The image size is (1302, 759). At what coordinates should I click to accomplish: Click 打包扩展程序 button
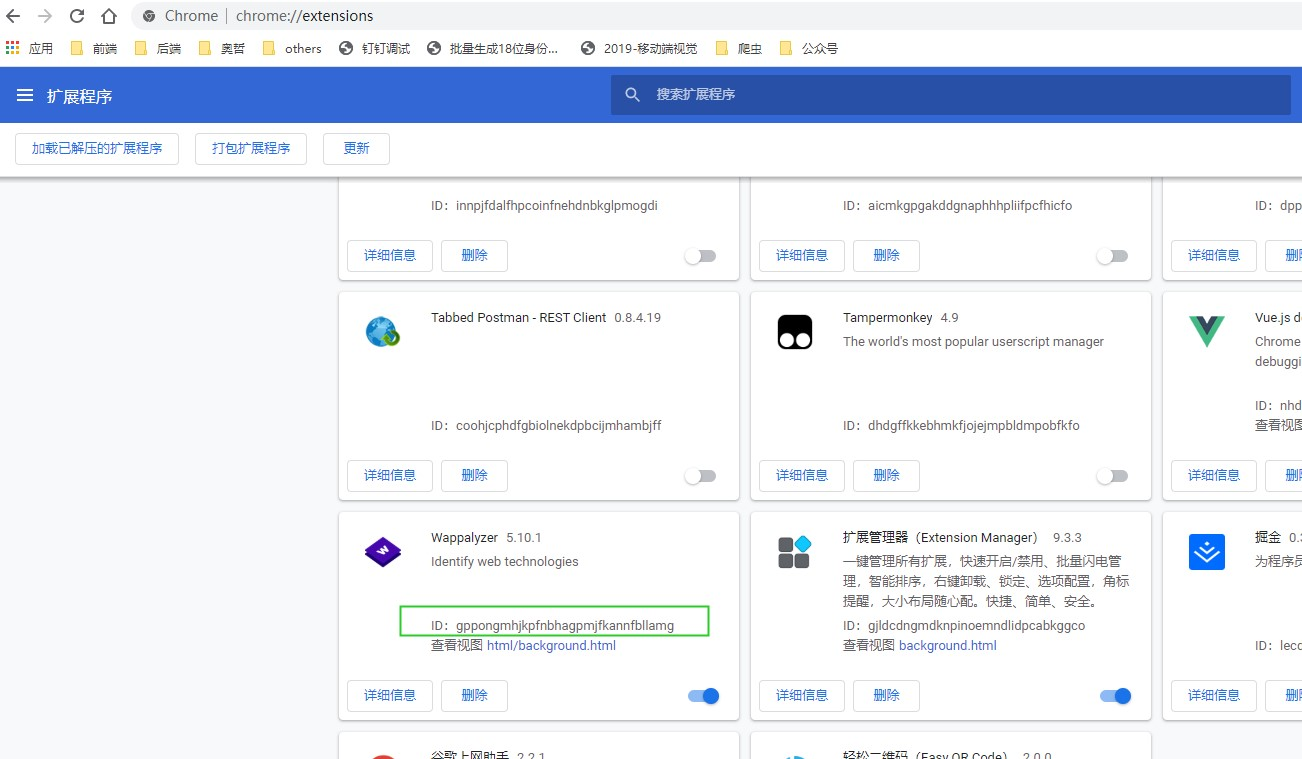click(251, 148)
